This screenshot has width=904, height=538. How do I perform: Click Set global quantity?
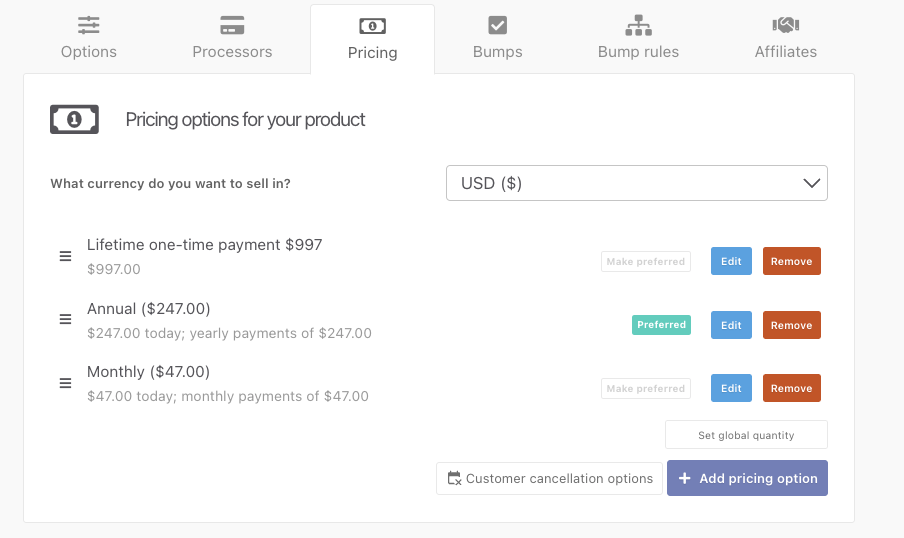point(746,435)
